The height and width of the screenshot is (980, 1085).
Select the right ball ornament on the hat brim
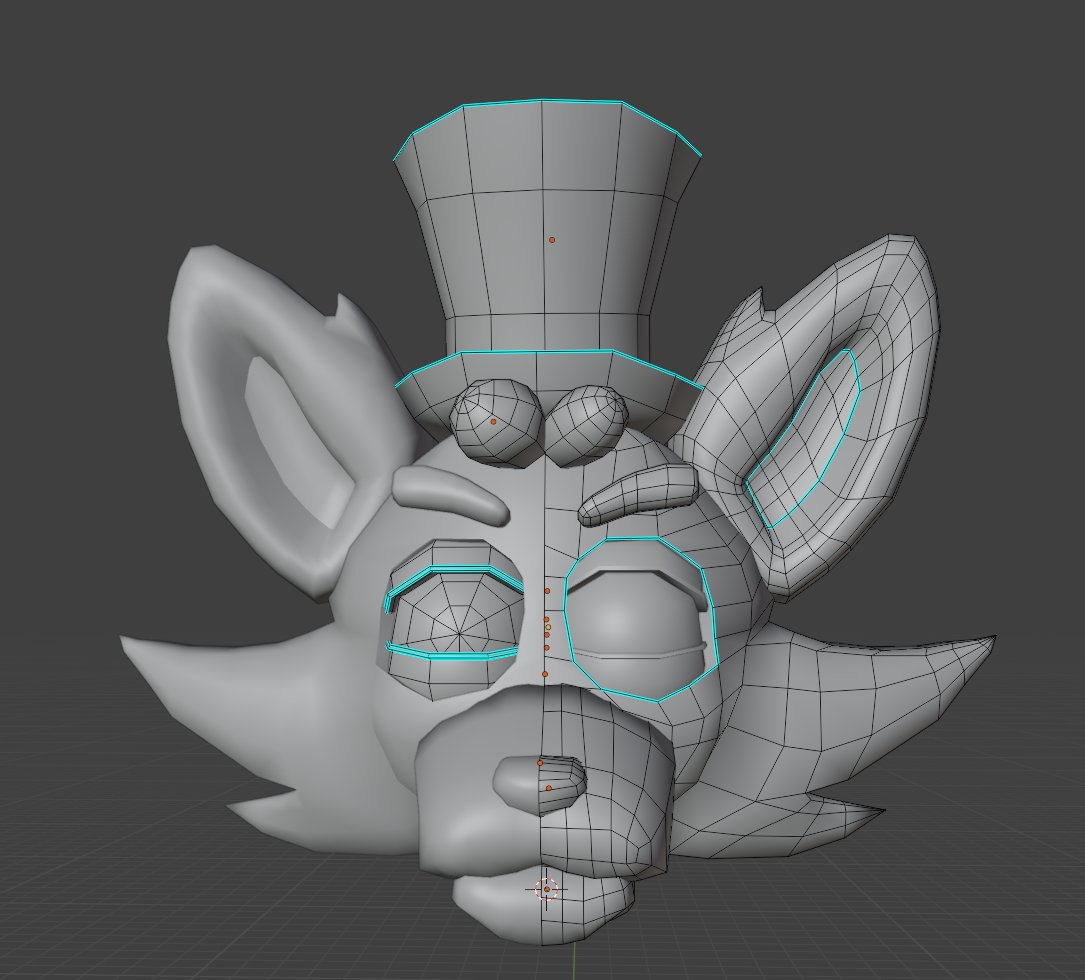(x=587, y=426)
